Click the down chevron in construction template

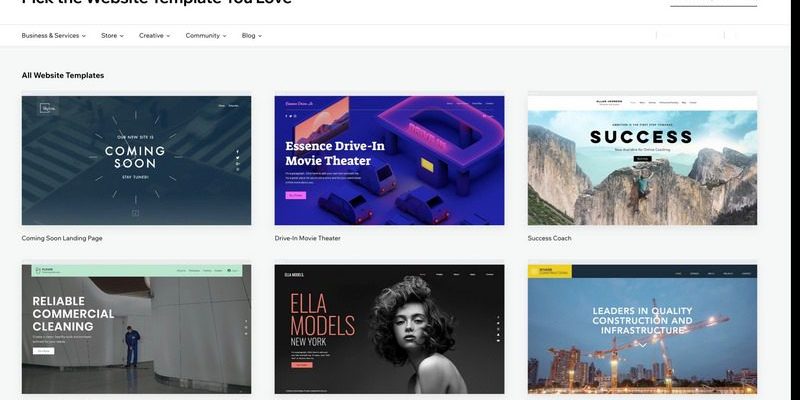643,346
